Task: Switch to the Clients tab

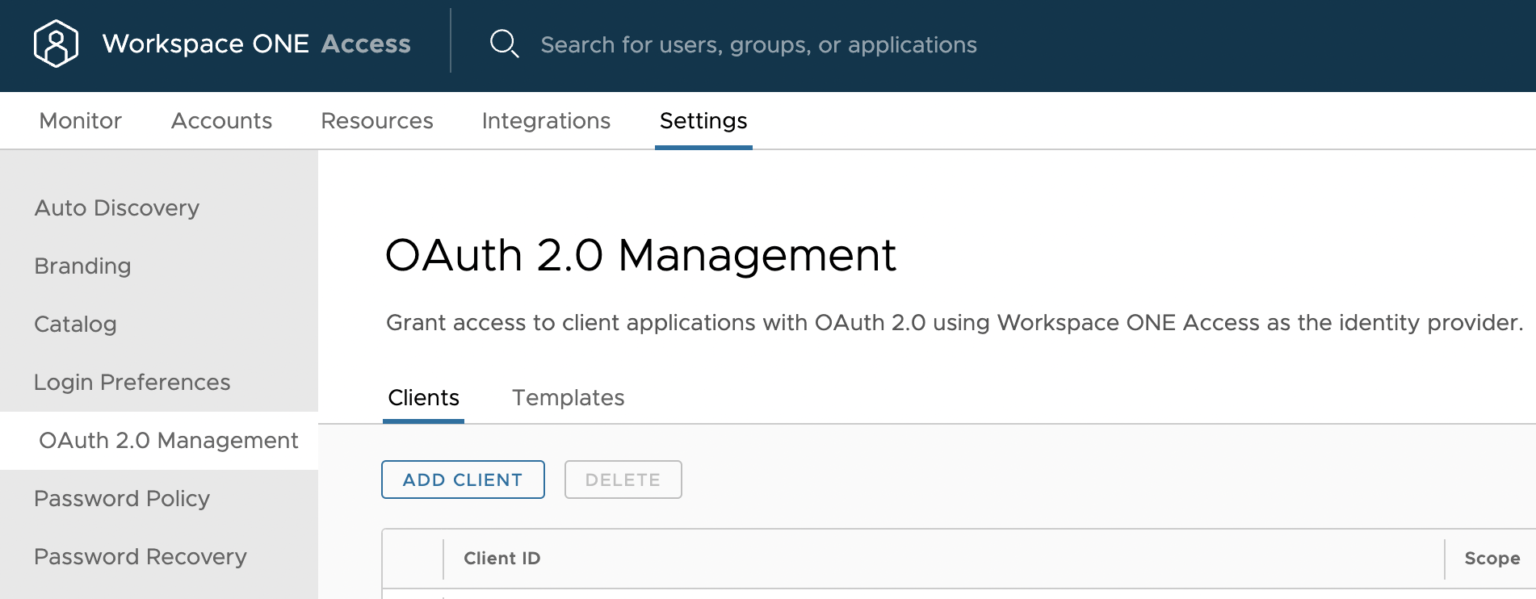Action: point(423,397)
